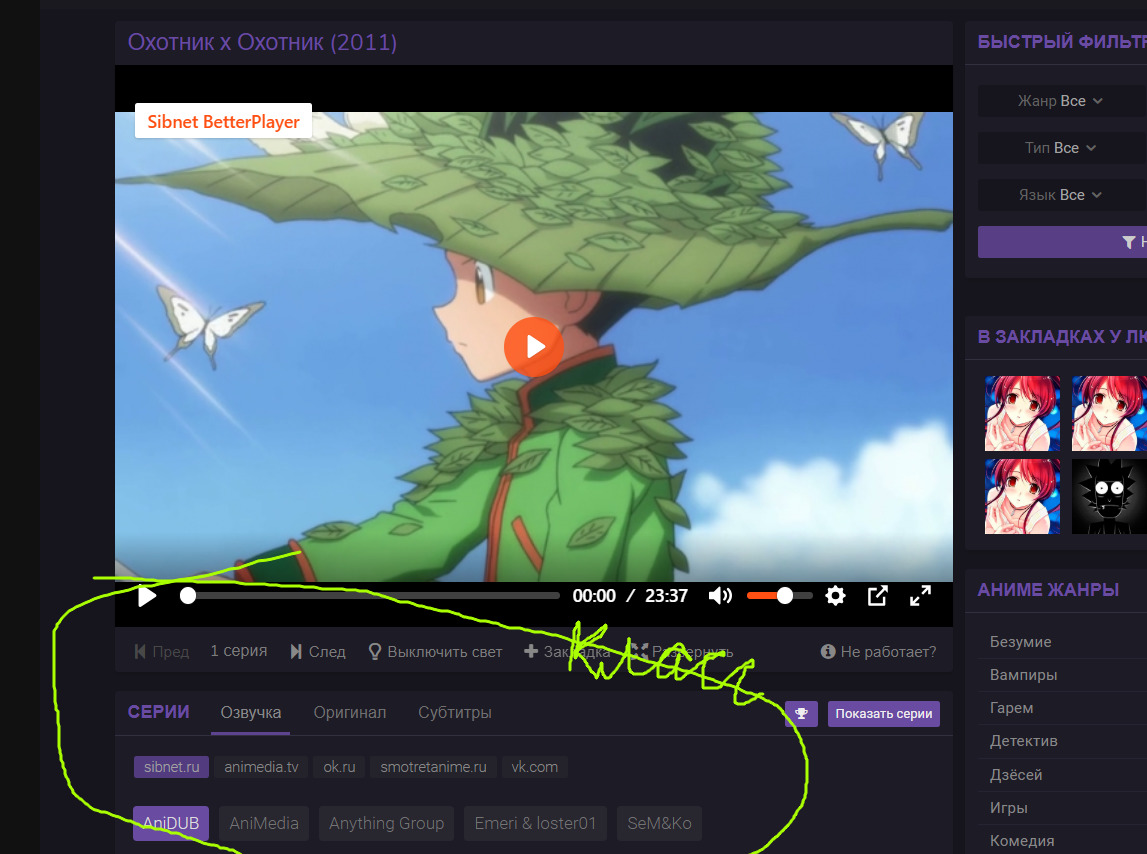Image resolution: width=1147 pixels, height=854 pixels.
Task: Choose AniDUB voice-over group
Action: click(x=170, y=823)
